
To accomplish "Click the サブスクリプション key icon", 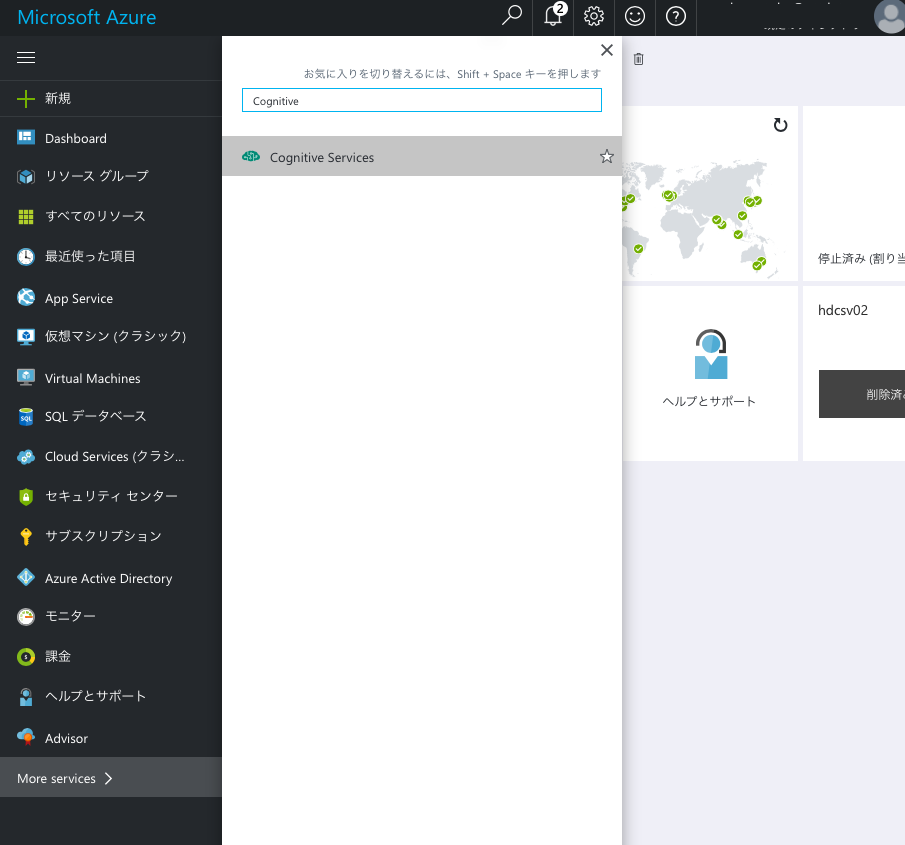I will pyautogui.click(x=26, y=536).
